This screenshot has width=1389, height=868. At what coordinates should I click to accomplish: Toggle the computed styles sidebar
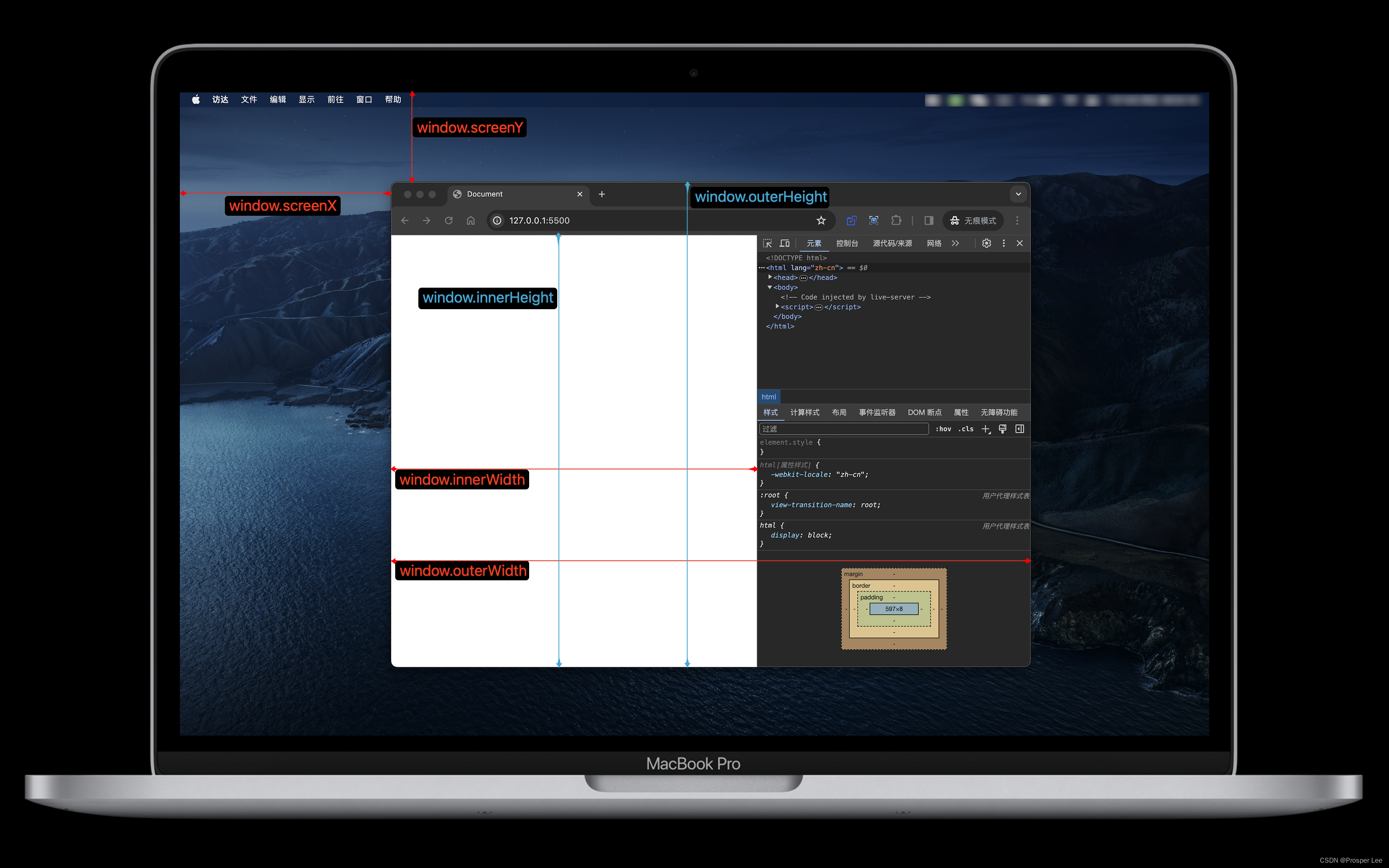1020,429
